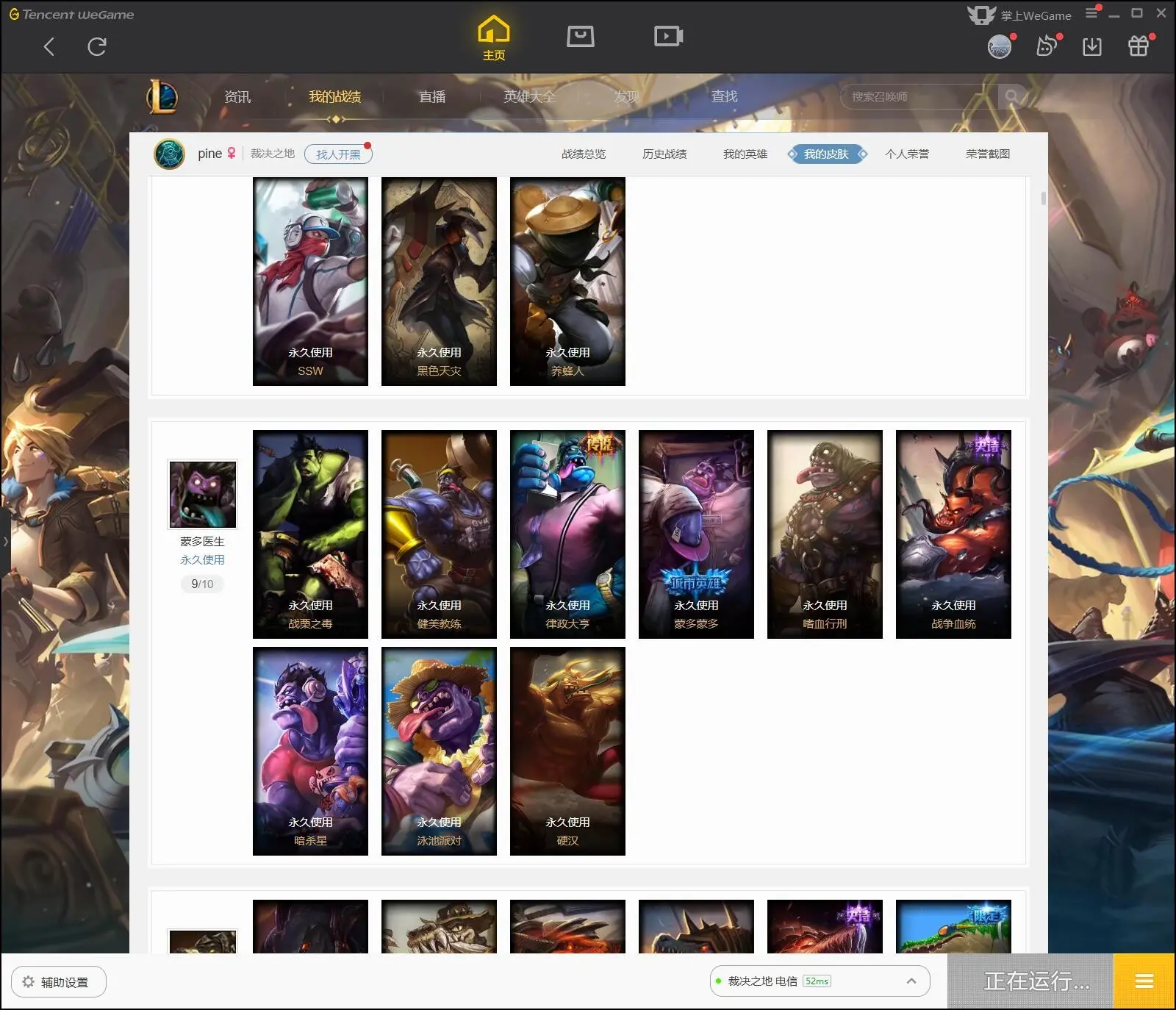
Task: Click the 掌上WeGame helmet icon
Action: pos(981,15)
